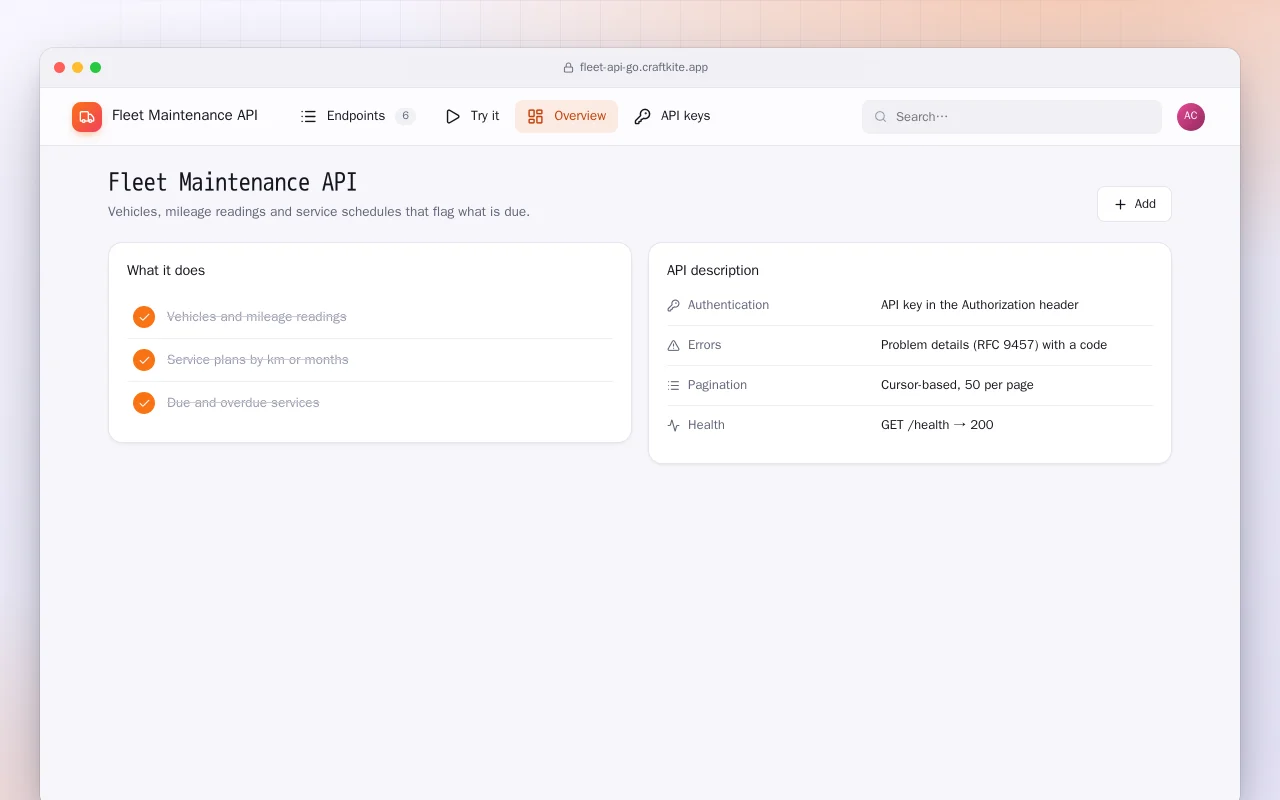Click the red window close button
1280x800 pixels.
pos(60,68)
